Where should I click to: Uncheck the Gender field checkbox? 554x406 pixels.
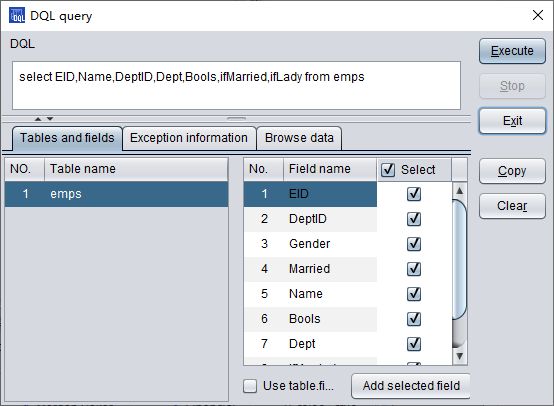pyautogui.click(x=414, y=244)
